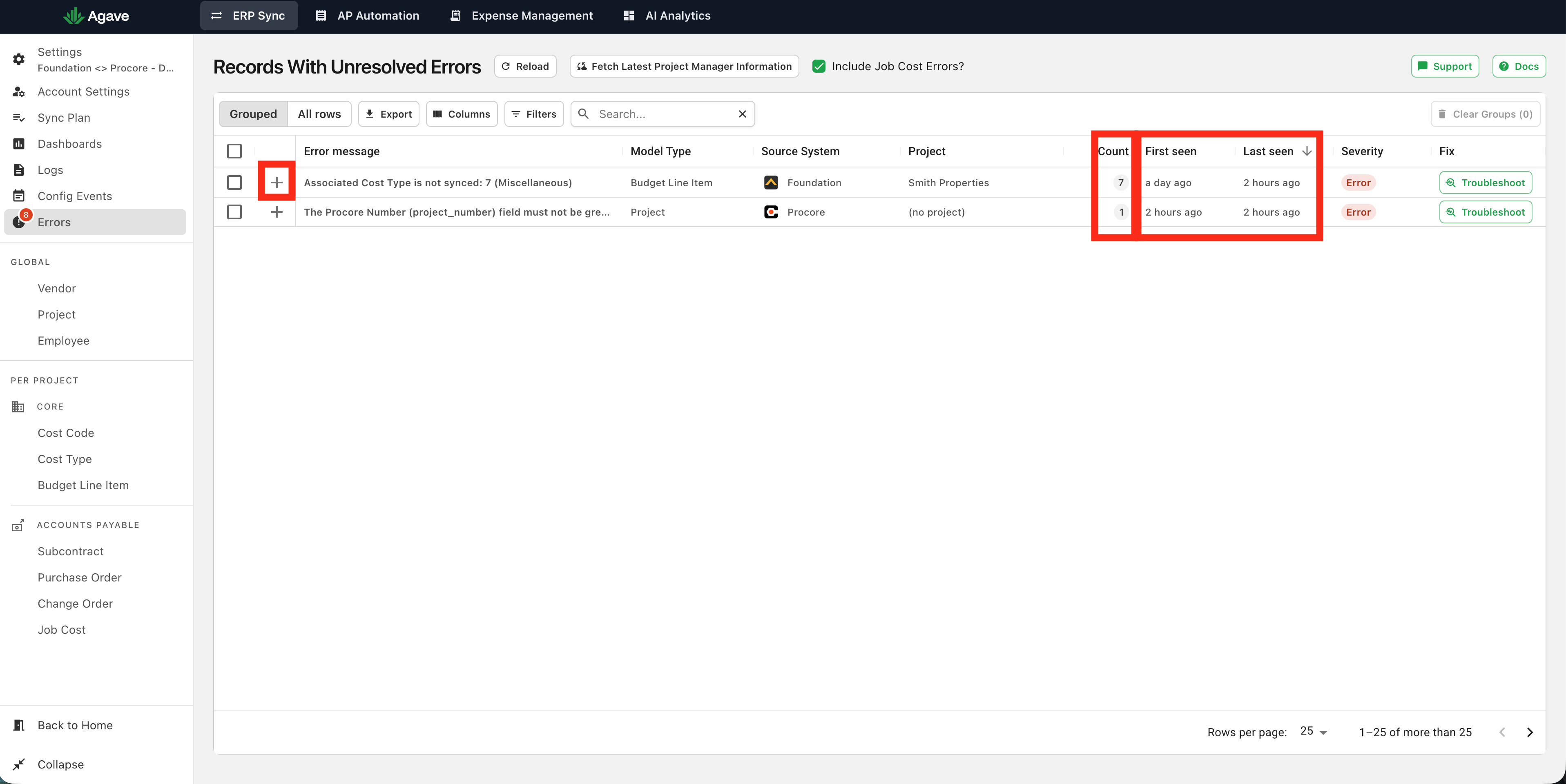The height and width of the screenshot is (784, 1566).
Task: Open Employee in the sidebar
Action: (x=63, y=340)
